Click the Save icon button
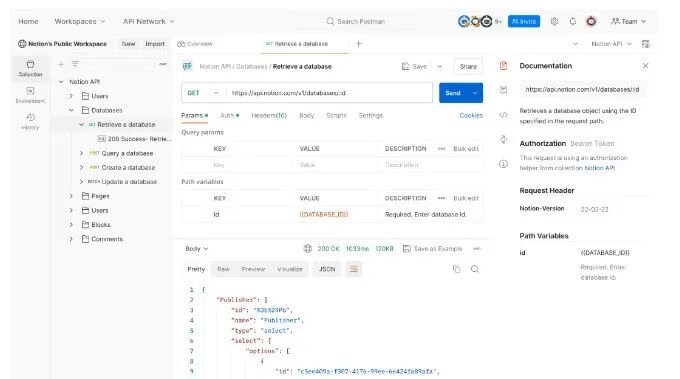The width and height of the screenshot is (680, 379). (414, 66)
